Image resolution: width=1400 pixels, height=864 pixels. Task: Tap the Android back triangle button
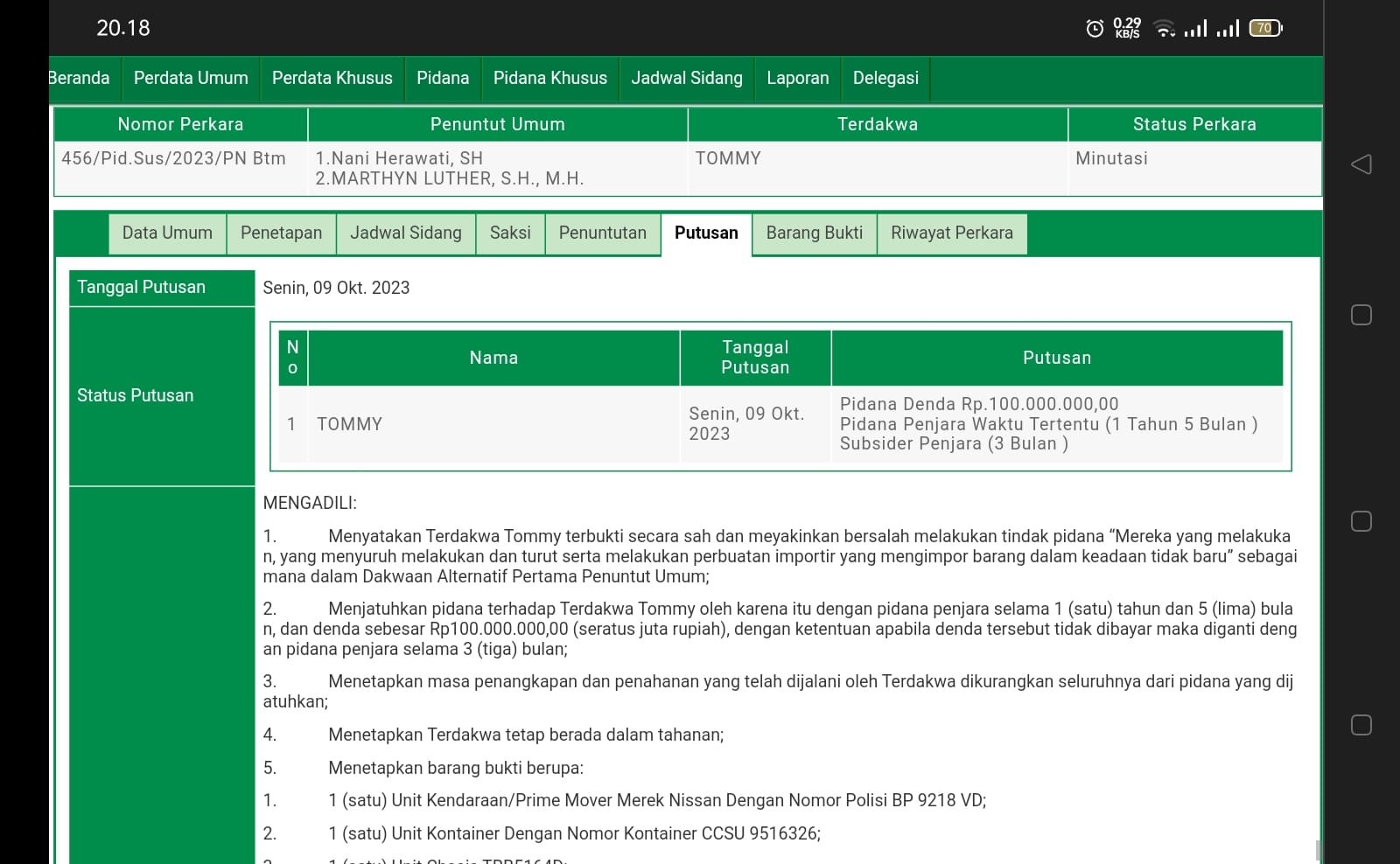[1361, 164]
